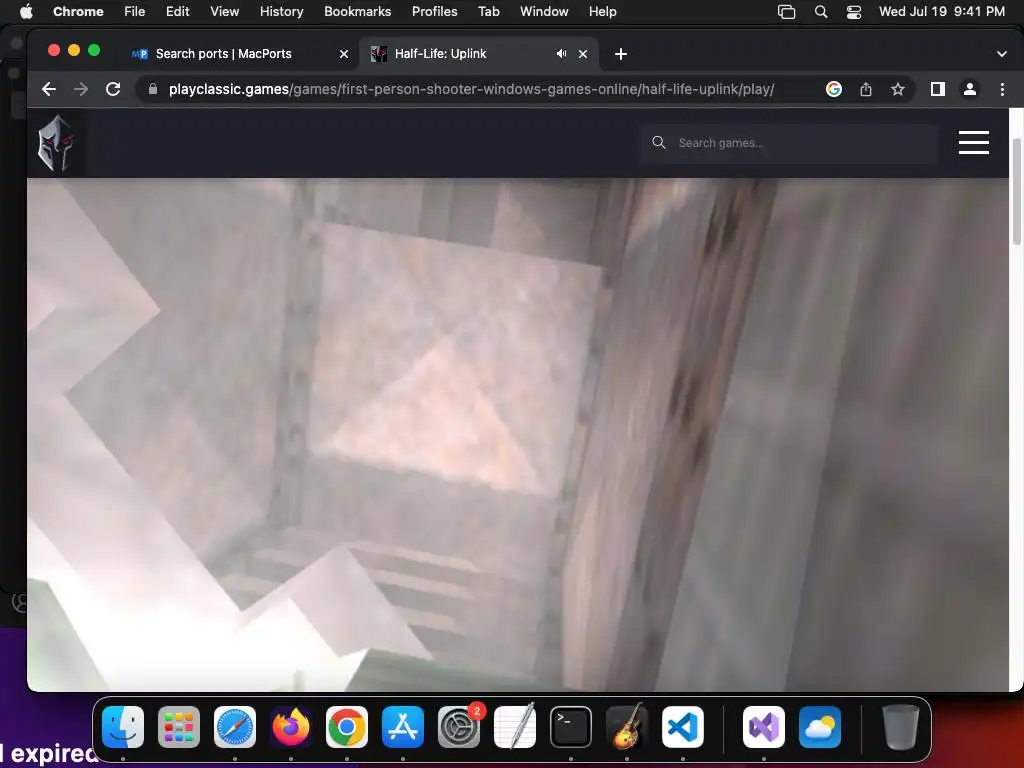
Task: Click the Stage Manager windows icon in menu bar
Action: (786, 12)
